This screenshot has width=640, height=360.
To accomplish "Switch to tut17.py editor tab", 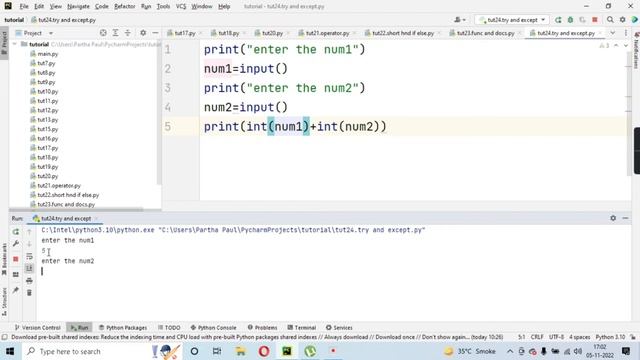I will point(185,33).
